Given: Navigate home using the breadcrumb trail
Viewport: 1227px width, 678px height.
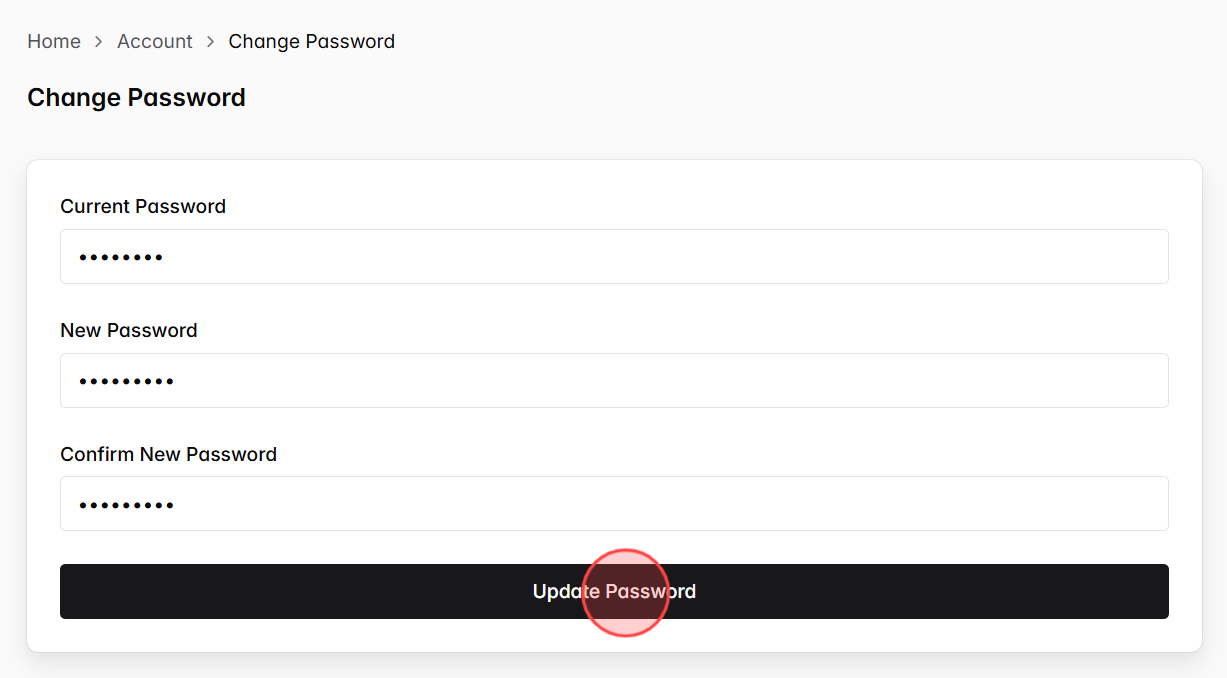Looking at the screenshot, I should tap(54, 41).
